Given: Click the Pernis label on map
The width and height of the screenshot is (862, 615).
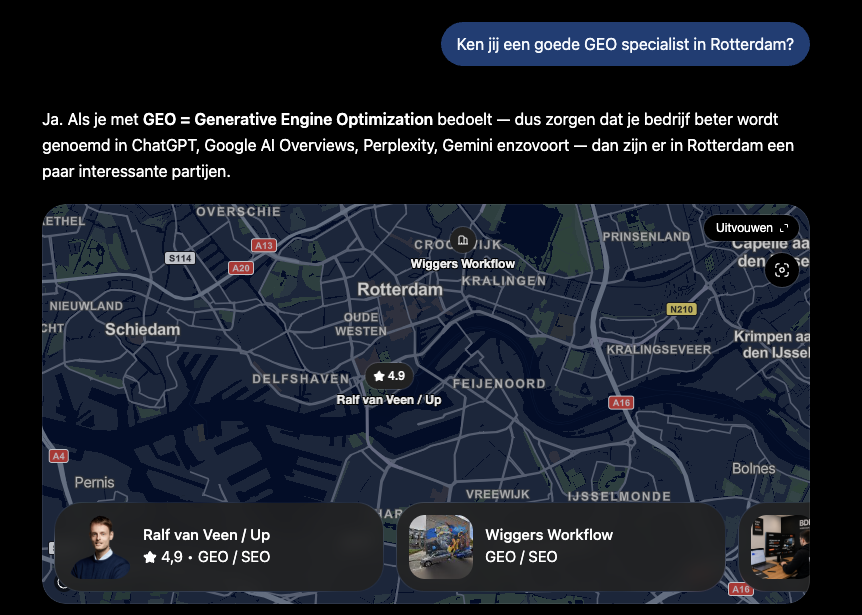Looking at the screenshot, I should pos(95,483).
